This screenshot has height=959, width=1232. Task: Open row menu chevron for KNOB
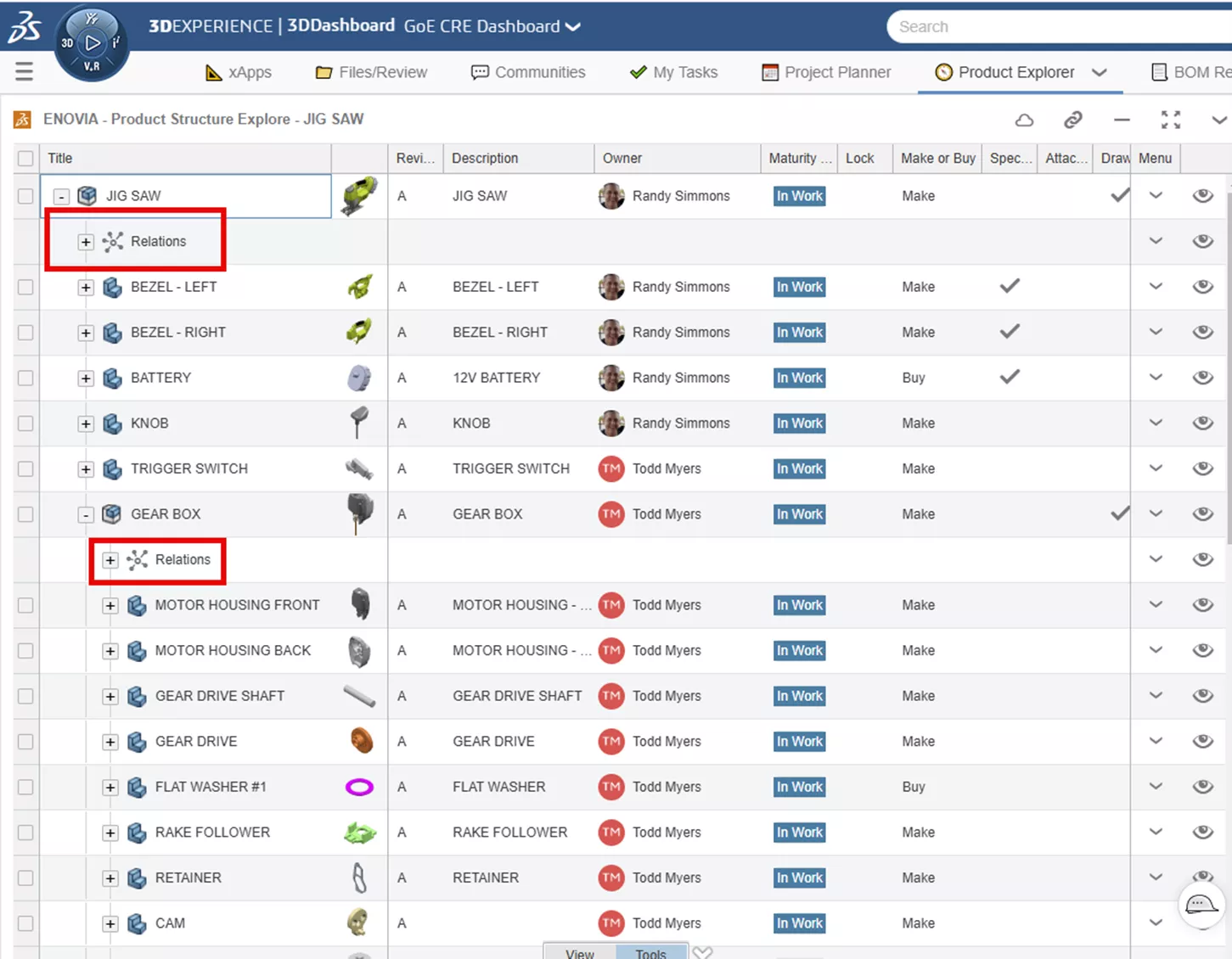pyautogui.click(x=1156, y=423)
